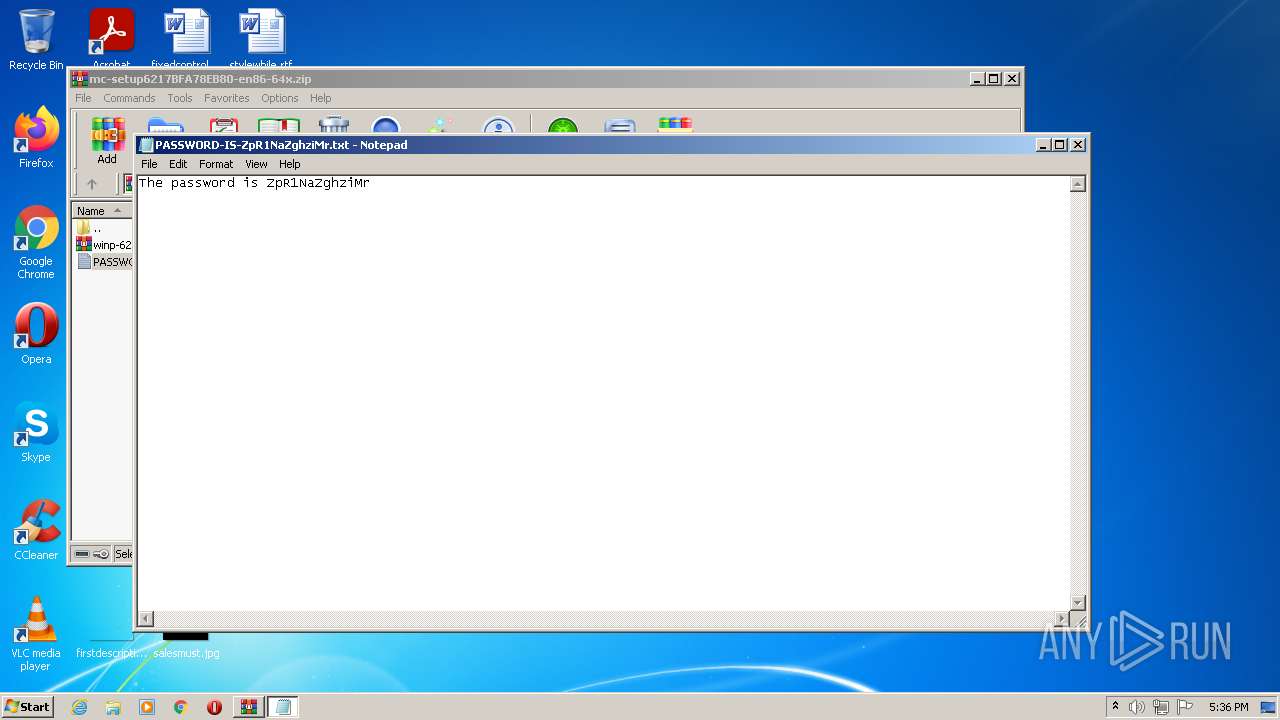This screenshot has width=1280, height=720.
Task: Maximize the Notepad window
Action: [1060, 145]
